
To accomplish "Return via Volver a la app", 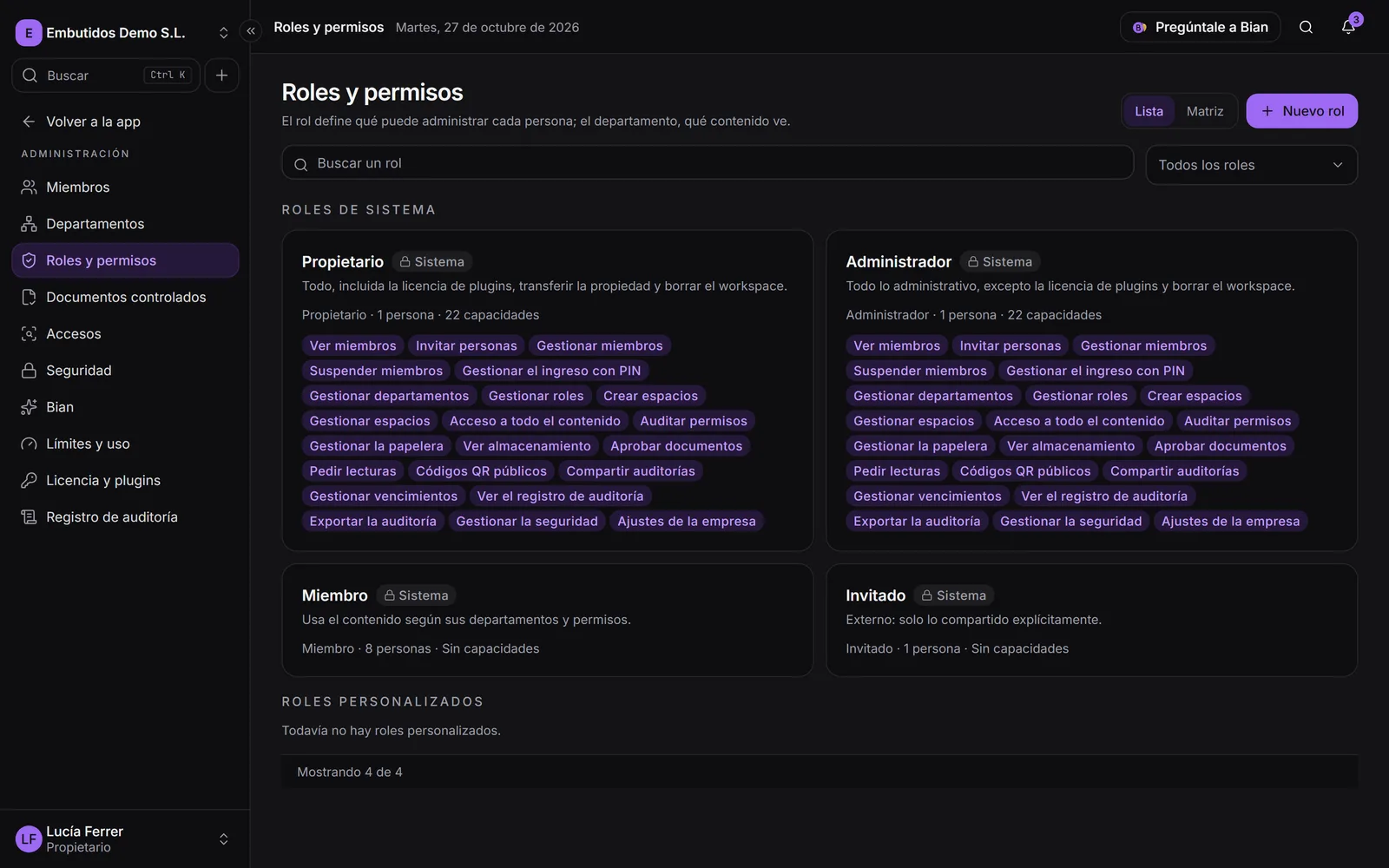I will 125,122.
